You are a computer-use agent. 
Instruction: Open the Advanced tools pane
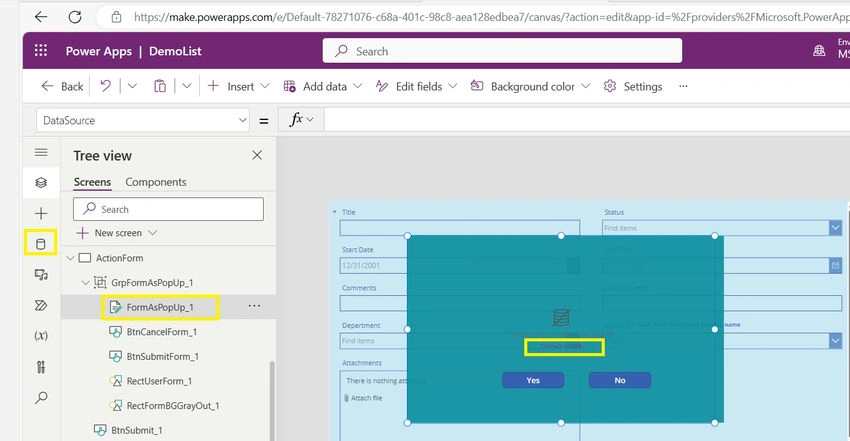click(x=41, y=367)
